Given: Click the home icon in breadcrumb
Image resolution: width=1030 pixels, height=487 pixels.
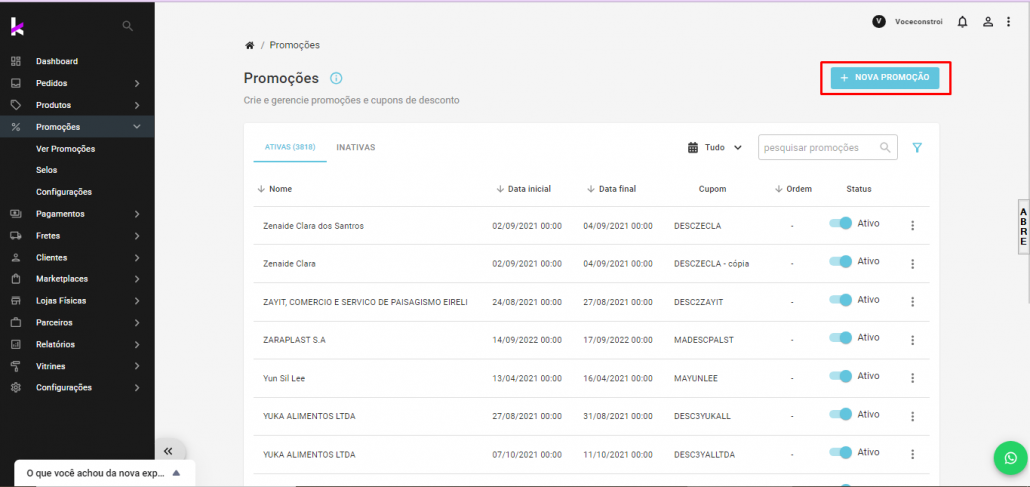Looking at the screenshot, I should coord(249,45).
